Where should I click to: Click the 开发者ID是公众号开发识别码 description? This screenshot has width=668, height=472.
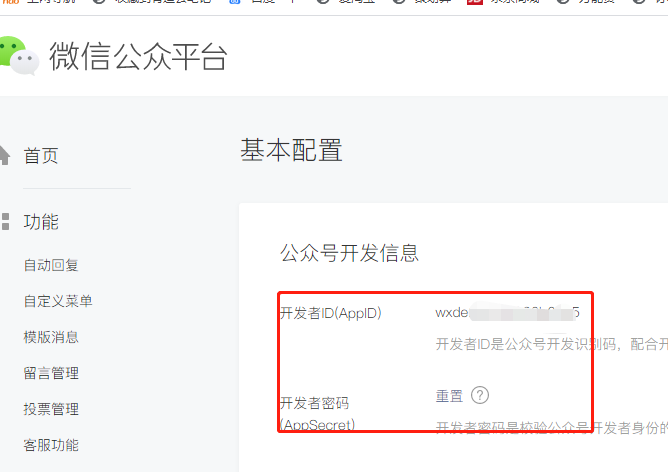pyautogui.click(x=552, y=344)
